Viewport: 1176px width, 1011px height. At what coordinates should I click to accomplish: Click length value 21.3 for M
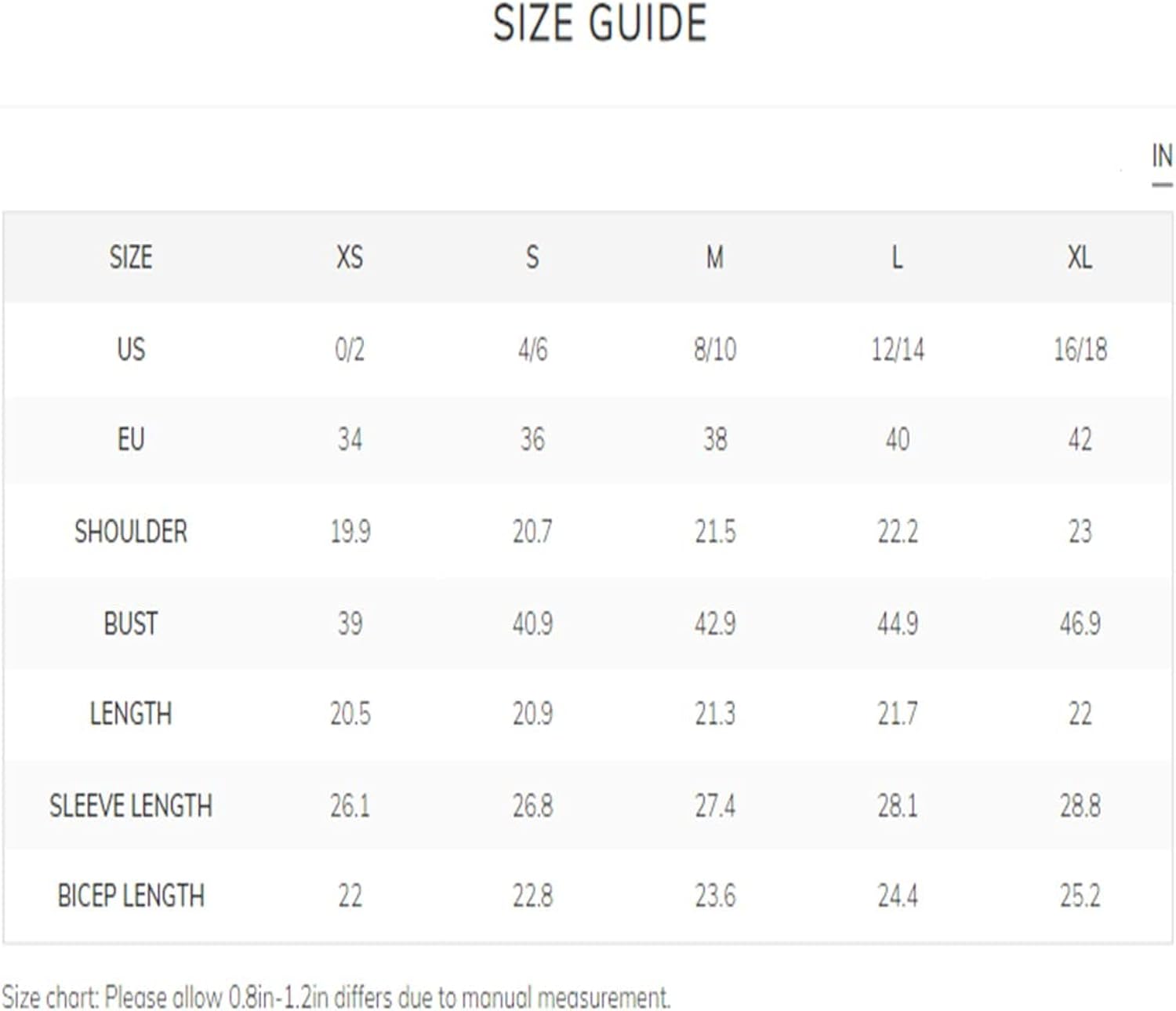[x=715, y=714]
